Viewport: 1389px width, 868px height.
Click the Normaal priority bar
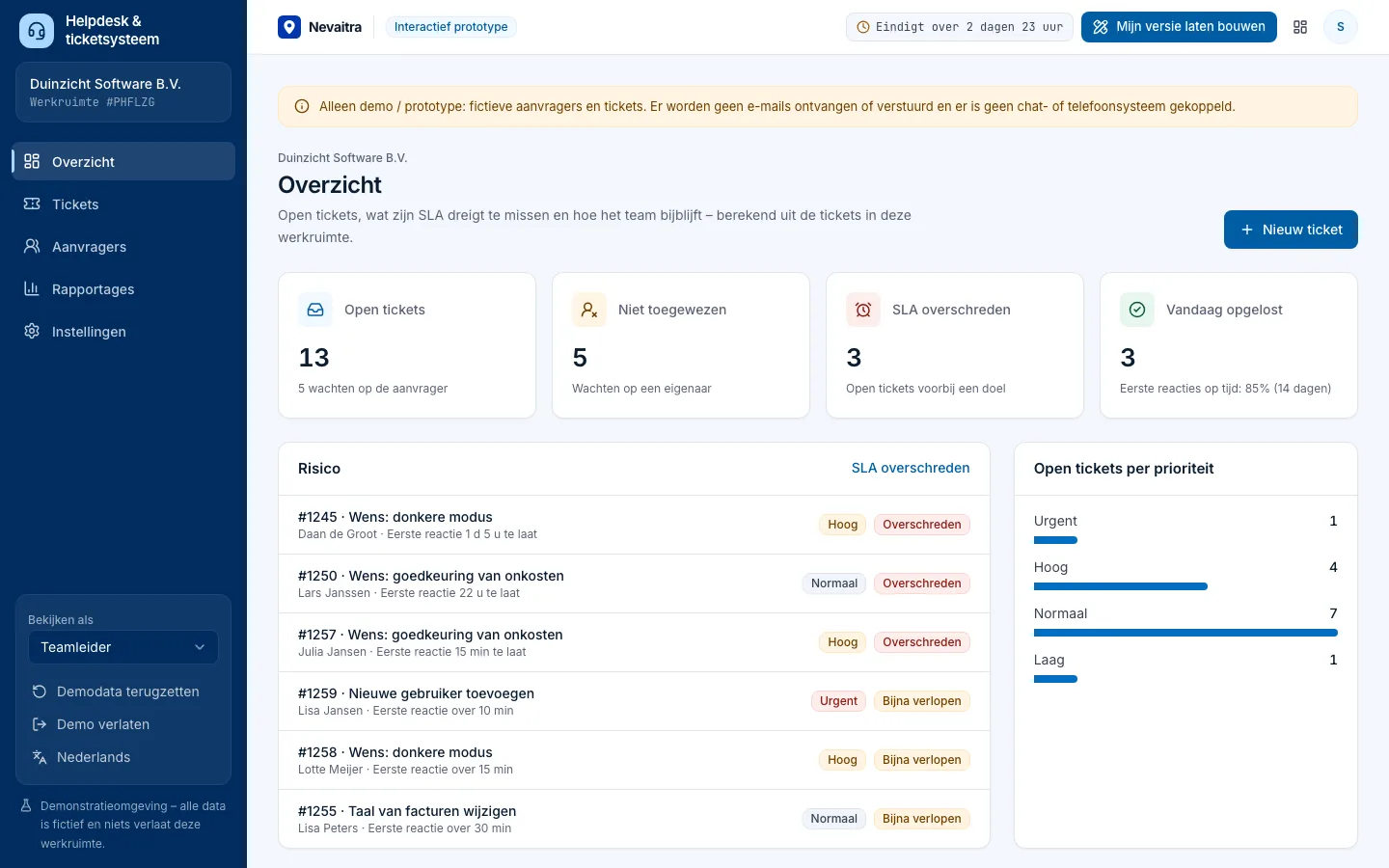click(x=1185, y=633)
